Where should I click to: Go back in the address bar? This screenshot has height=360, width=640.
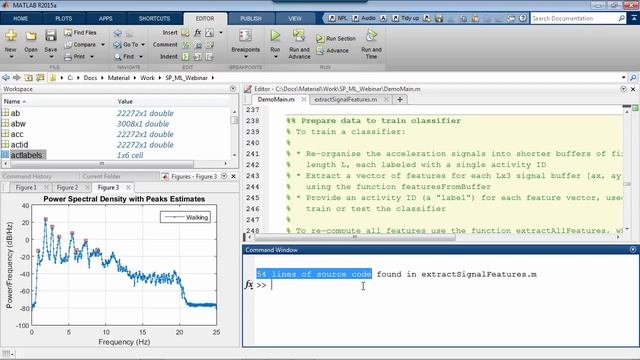click(x=5, y=78)
